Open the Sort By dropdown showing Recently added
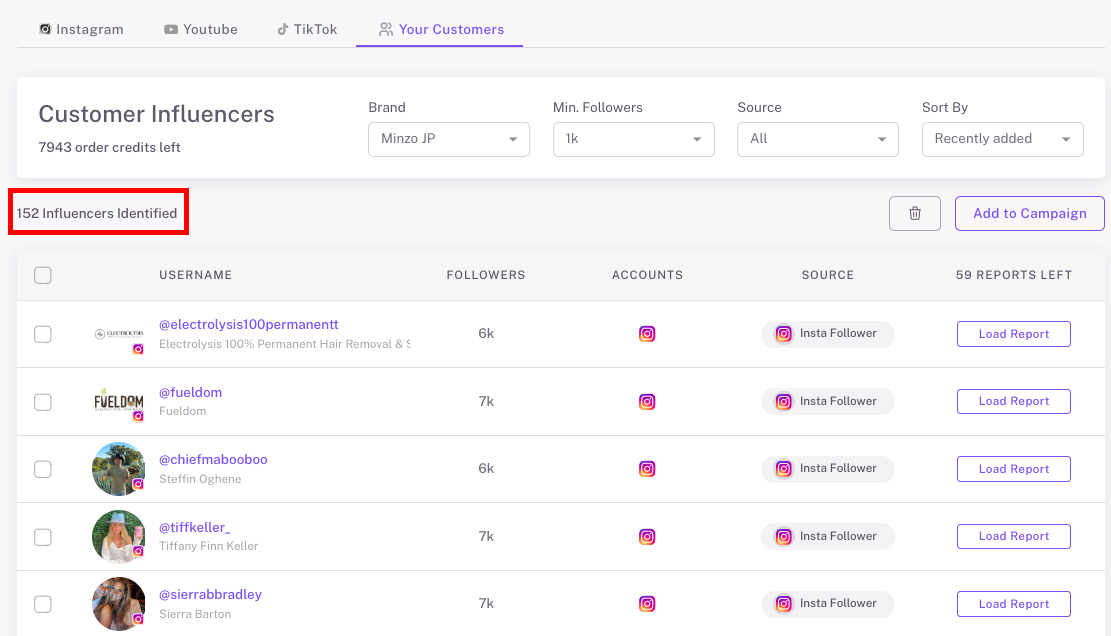 [x=1002, y=139]
